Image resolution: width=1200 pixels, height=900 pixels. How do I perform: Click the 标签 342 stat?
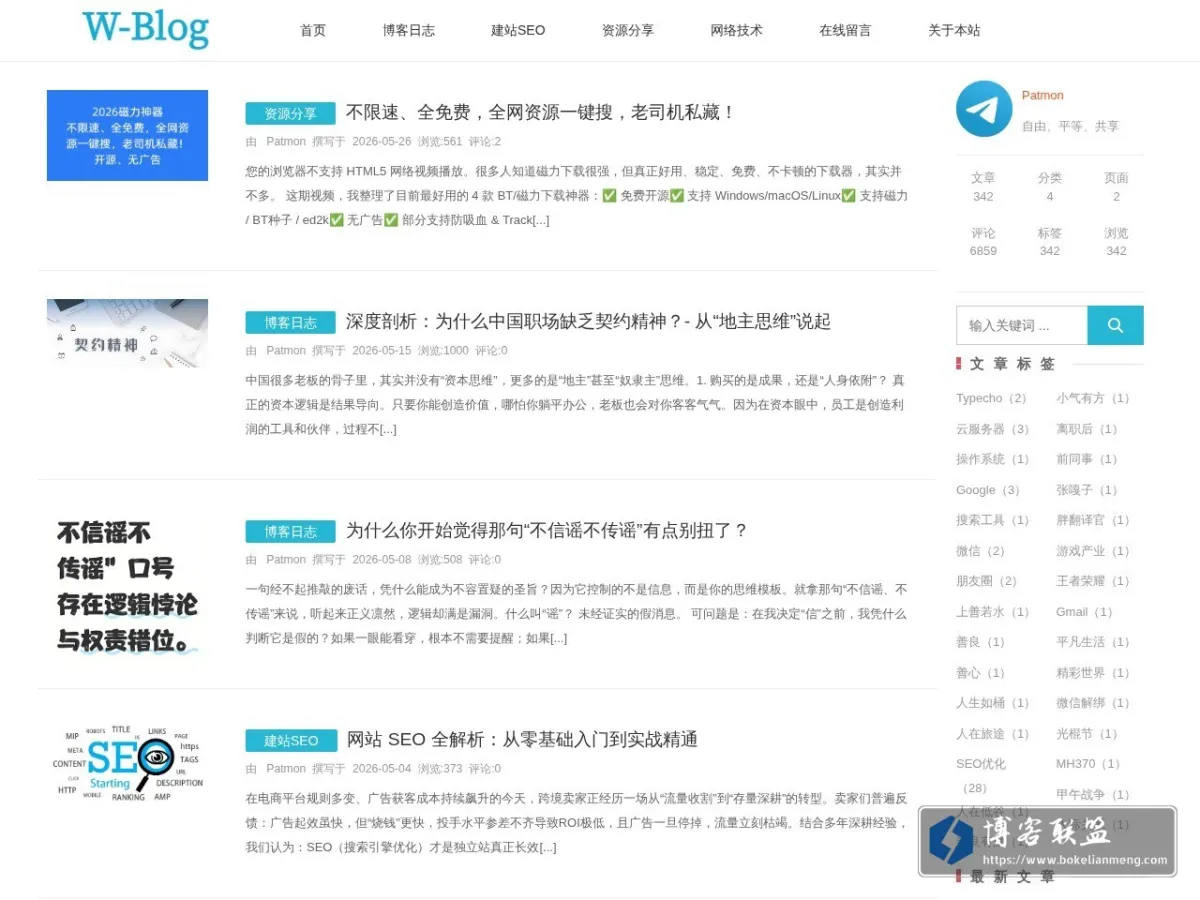(x=1049, y=242)
